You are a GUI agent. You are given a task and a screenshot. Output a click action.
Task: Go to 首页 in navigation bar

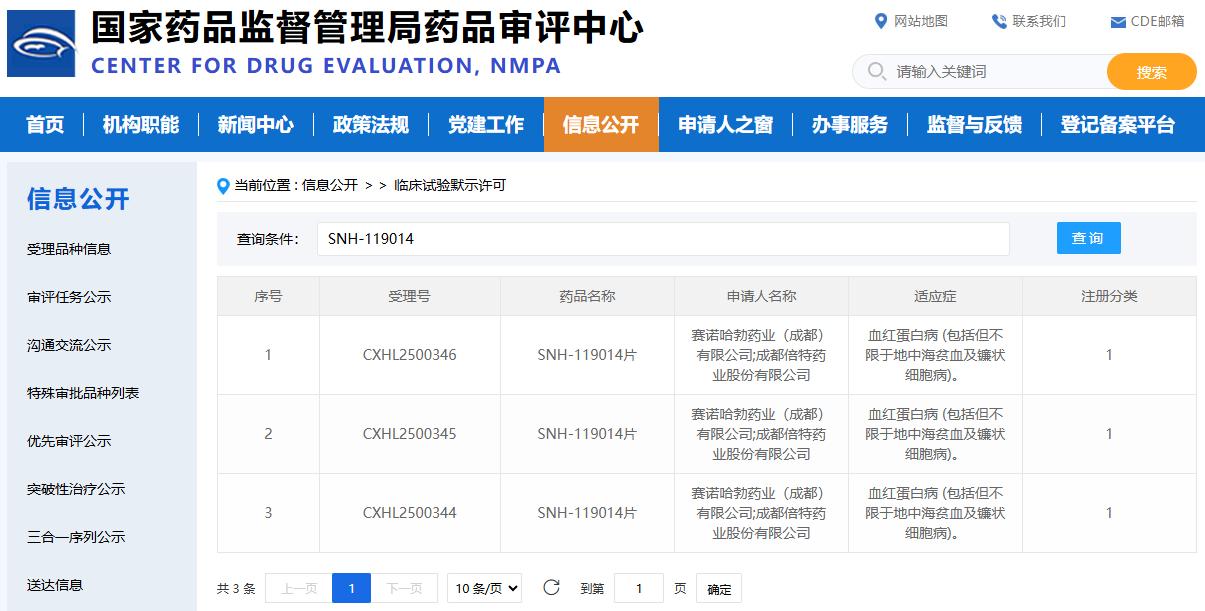[45, 125]
